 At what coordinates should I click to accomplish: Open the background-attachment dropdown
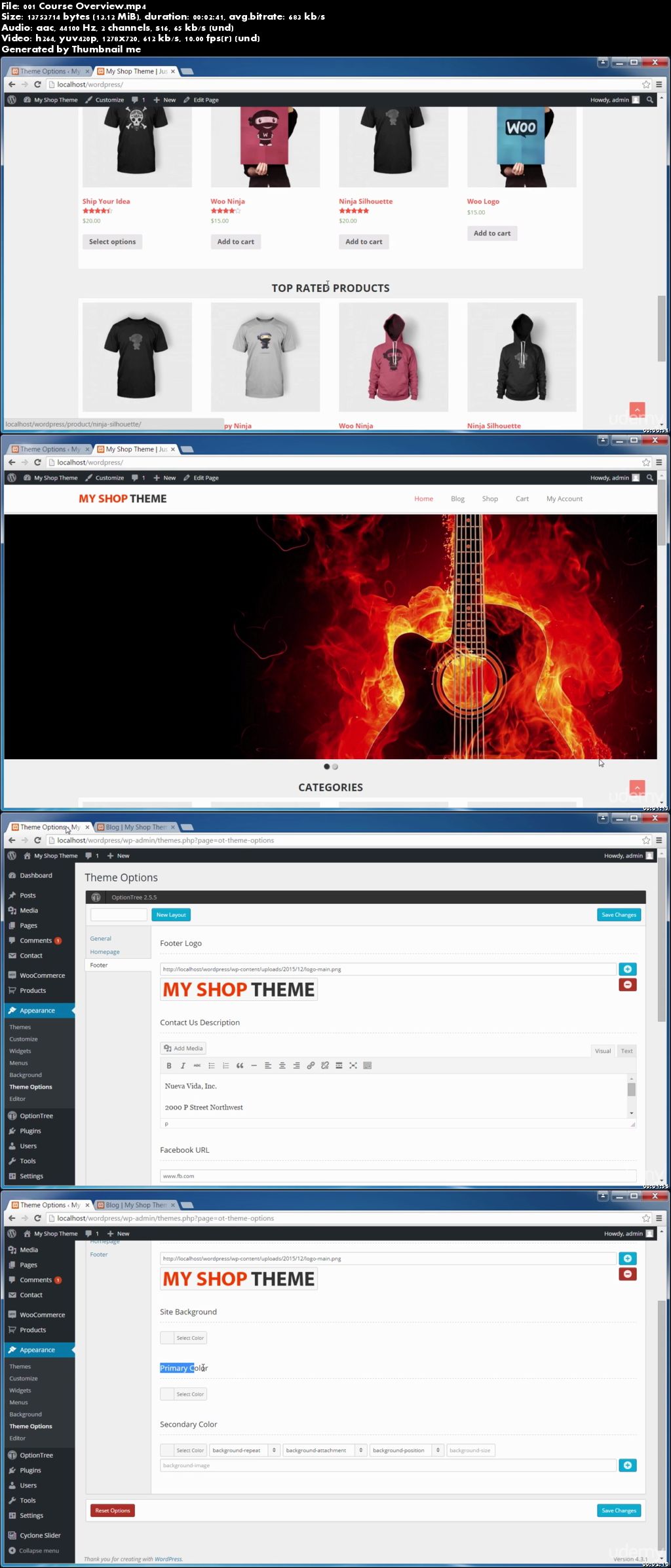click(325, 1450)
